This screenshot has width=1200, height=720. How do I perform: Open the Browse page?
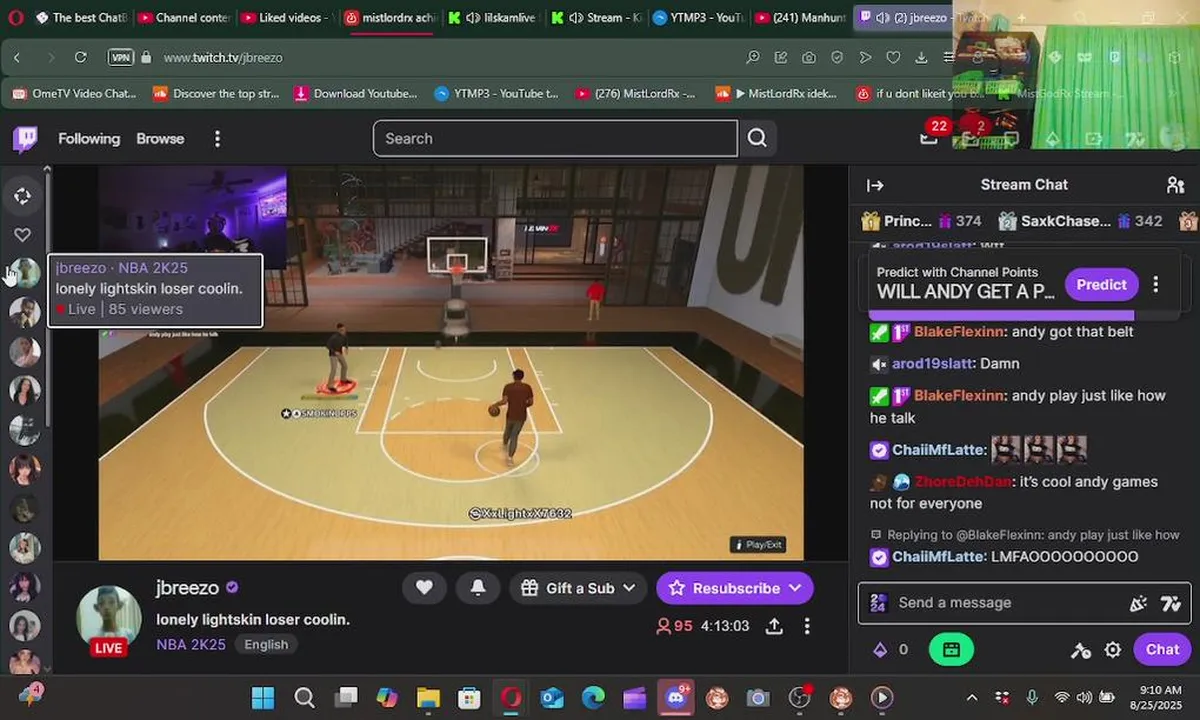pos(160,139)
